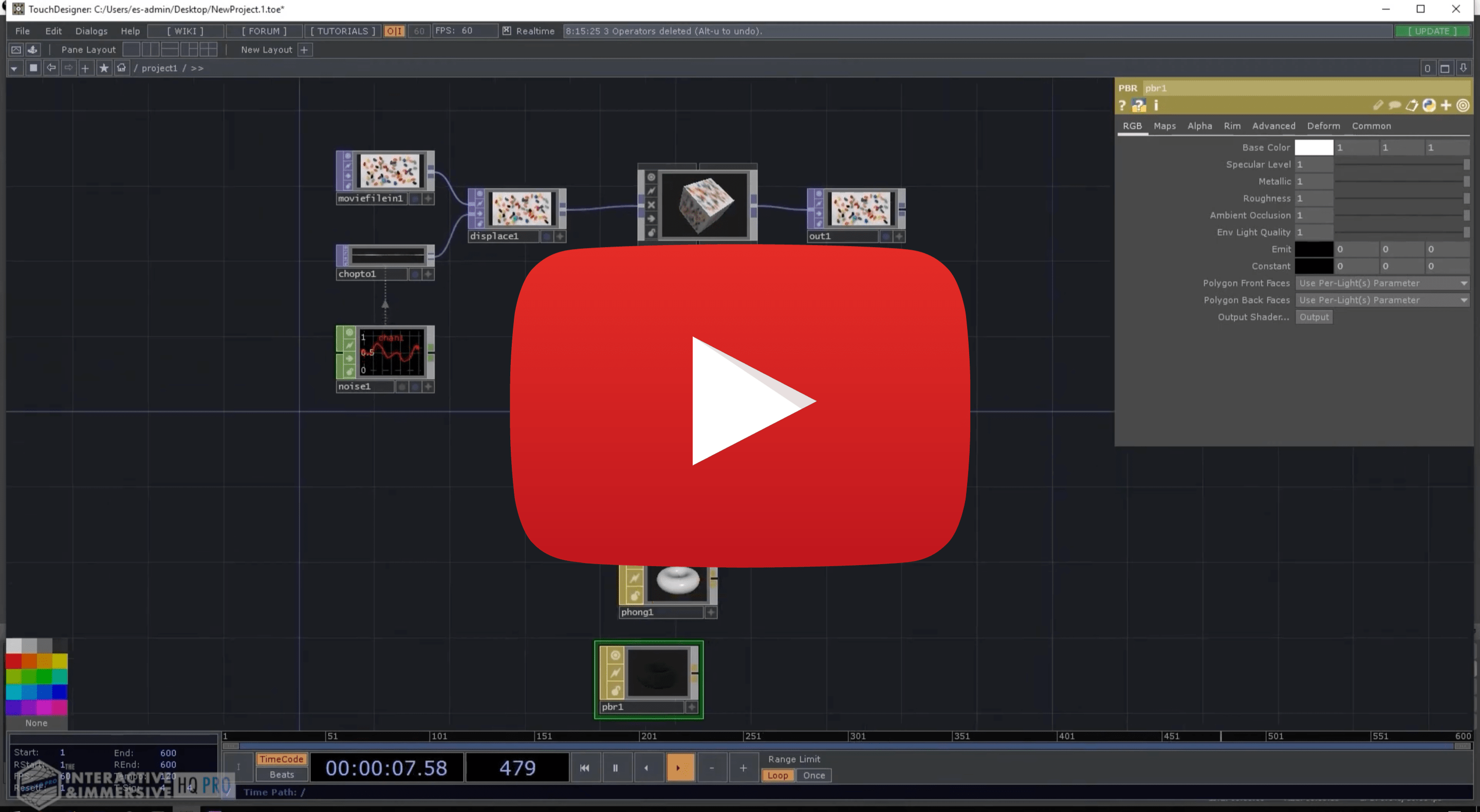Click the home network icon in path bar

click(121, 68)
